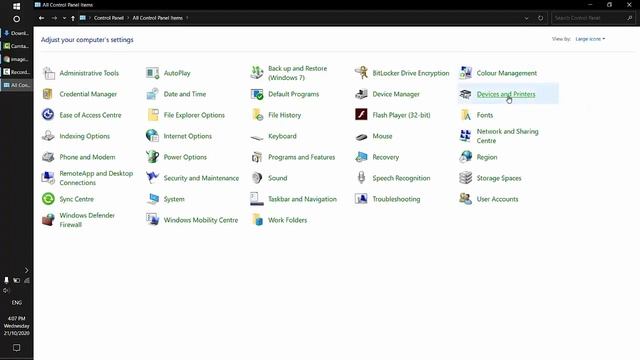The width and height of the screenshot is (640, 360).
Task: Open the View by Large icons dropdown
Action: tap(590, 39)
